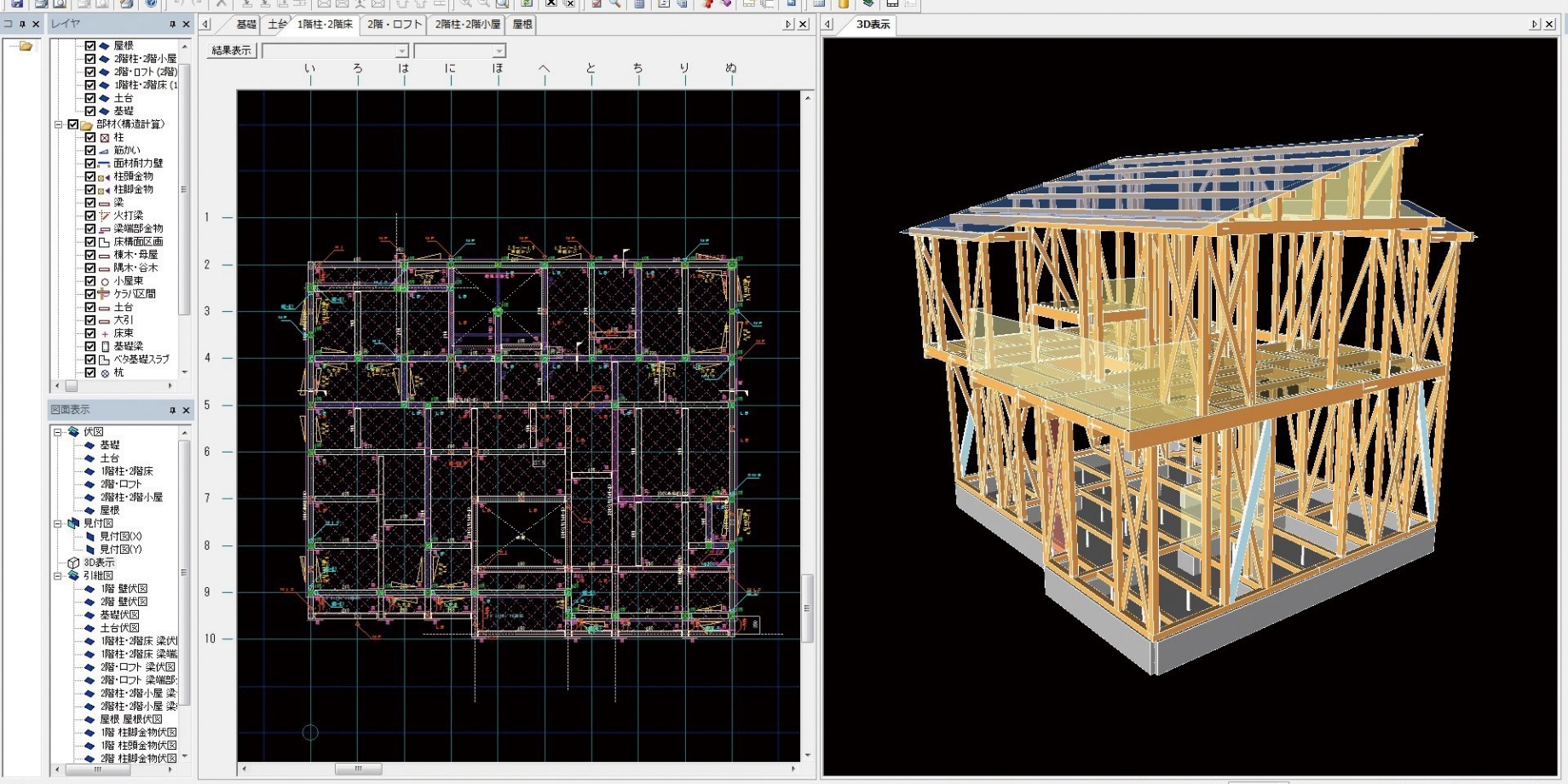Viewport: 1568px width, 784px height.
Task: Click the column icon next to 柱 layer
Action: point(105,137)
